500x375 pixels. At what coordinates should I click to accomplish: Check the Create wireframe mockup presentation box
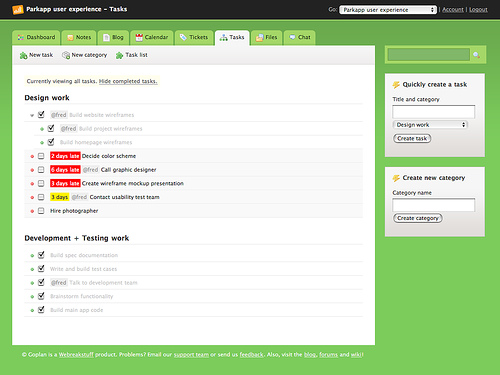pyautogui.click(x=41, y=183)
